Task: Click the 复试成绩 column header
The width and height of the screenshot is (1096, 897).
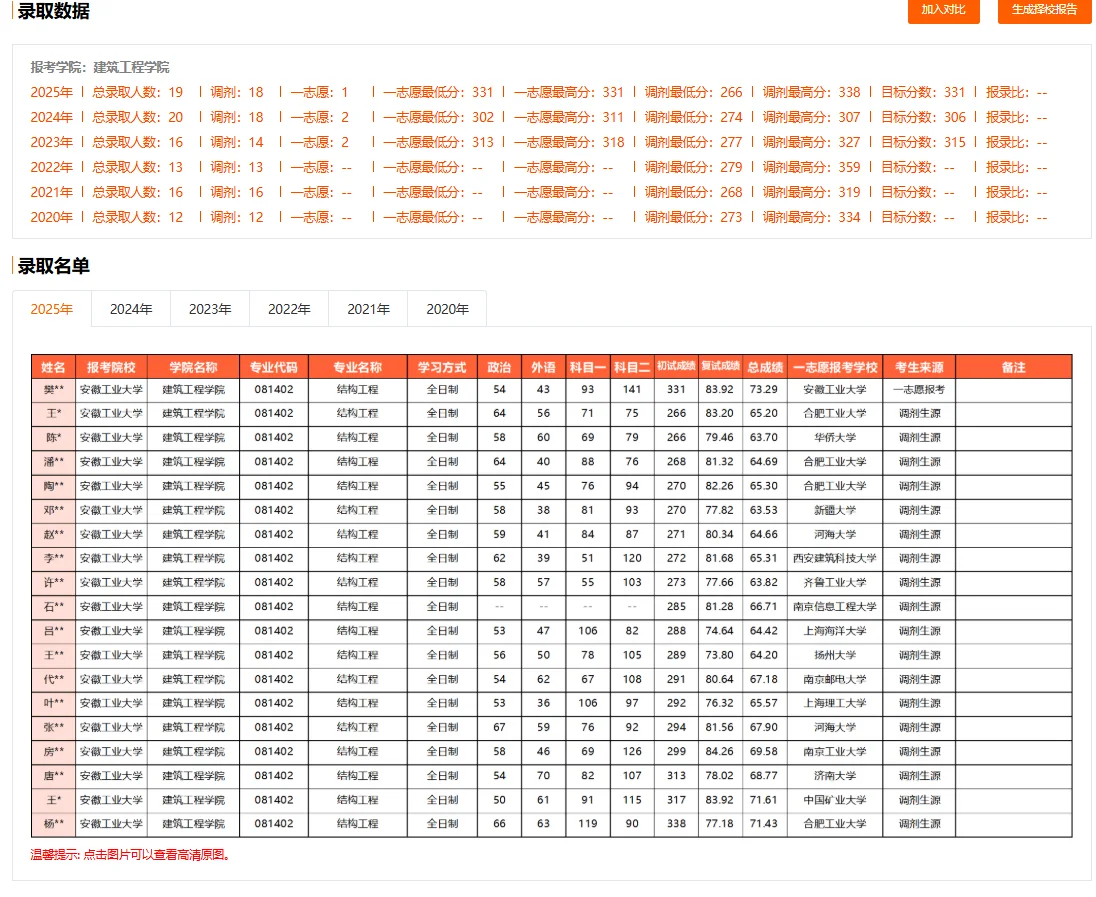Action: [720, 366]
